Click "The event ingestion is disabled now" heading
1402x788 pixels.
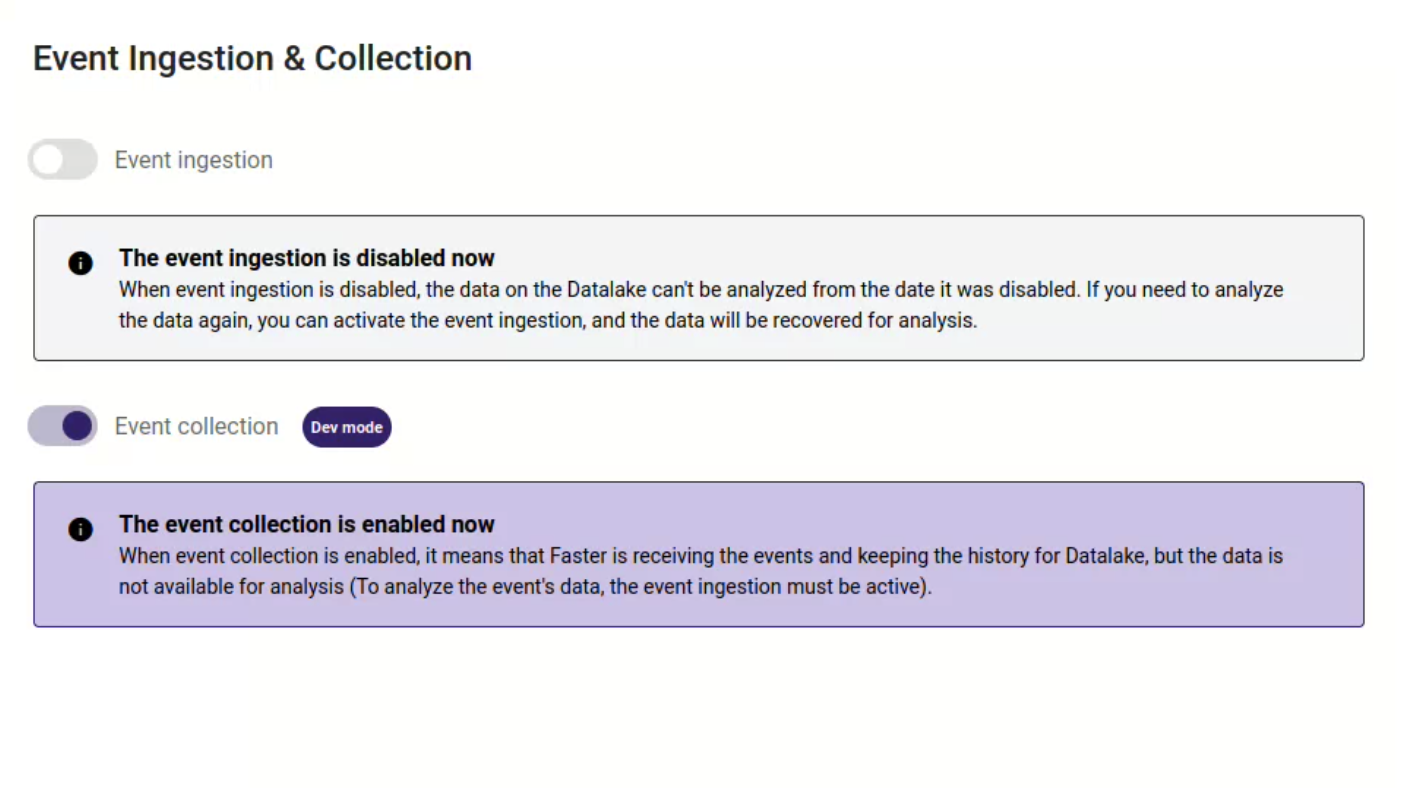307,258
